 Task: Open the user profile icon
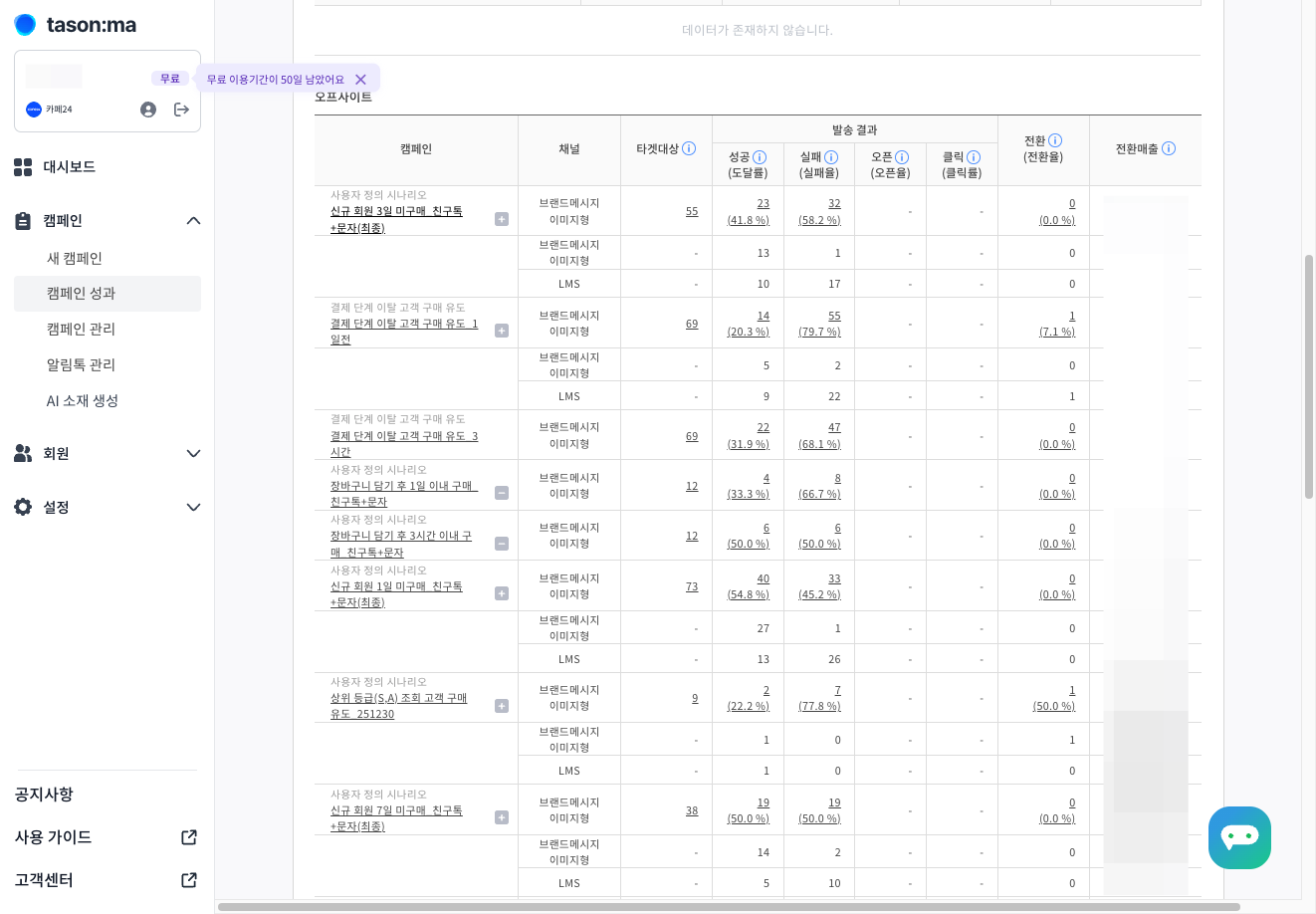pos(148,110)
